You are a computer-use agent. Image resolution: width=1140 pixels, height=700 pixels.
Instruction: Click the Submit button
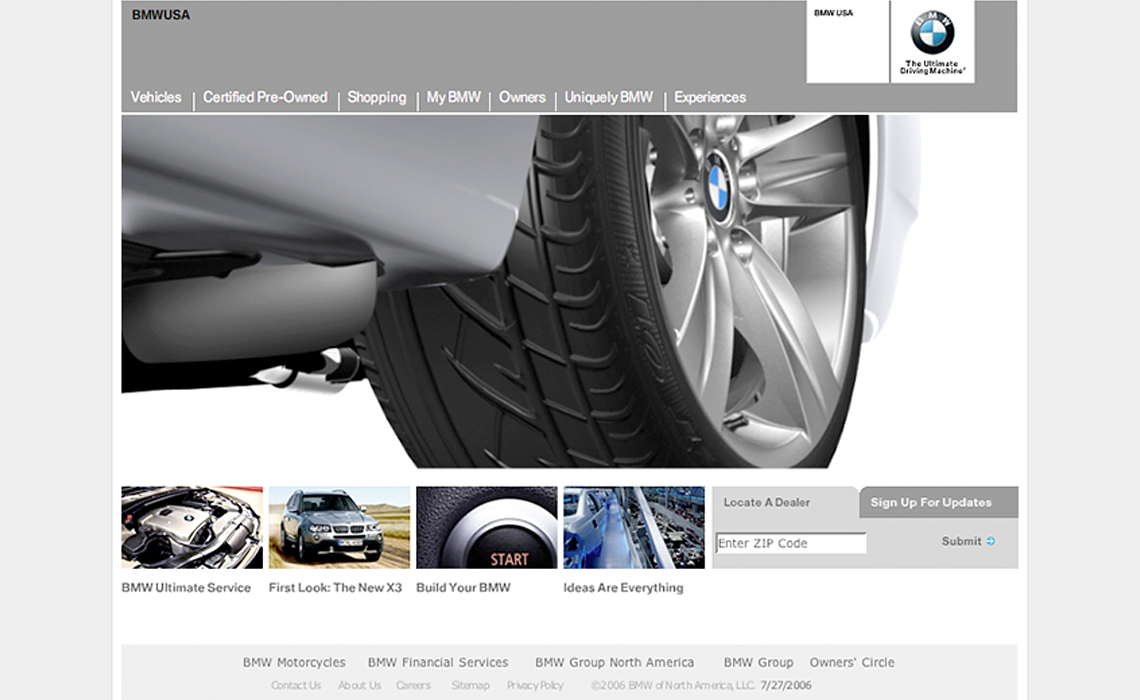pos(968,541)
